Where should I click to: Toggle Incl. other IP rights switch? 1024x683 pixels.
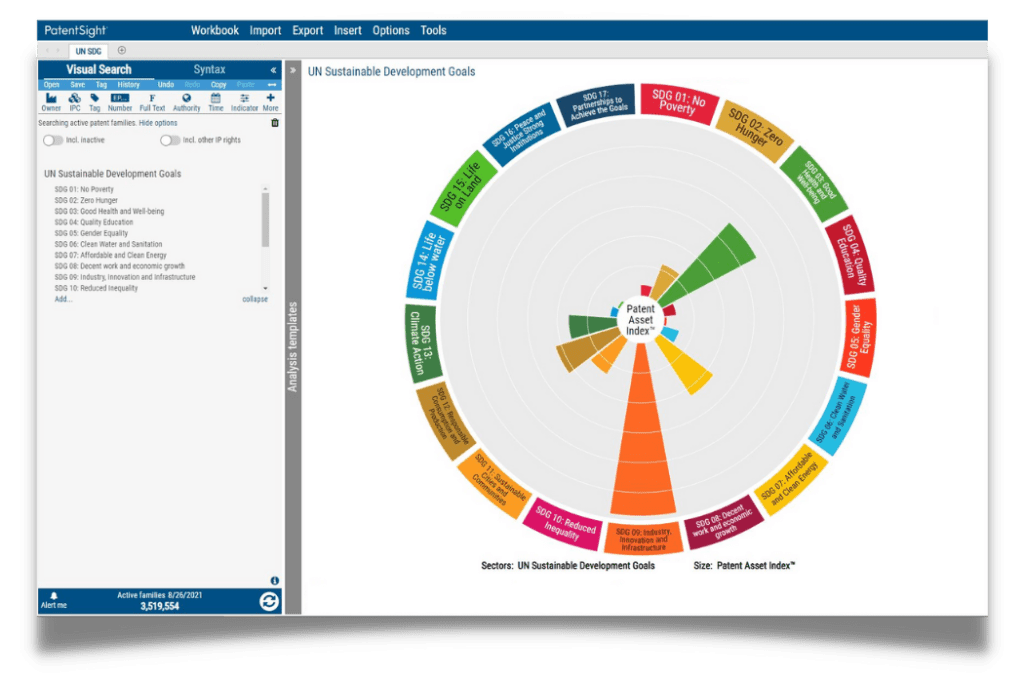tap(170, 140)
